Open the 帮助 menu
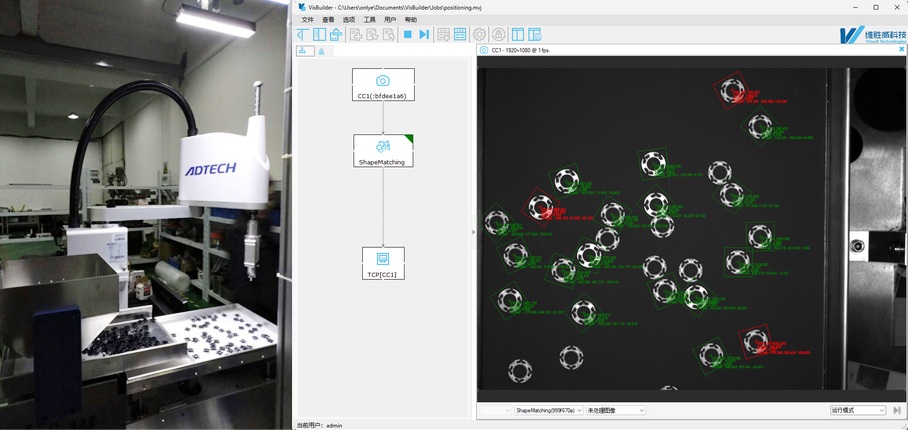 click(411, 20)
